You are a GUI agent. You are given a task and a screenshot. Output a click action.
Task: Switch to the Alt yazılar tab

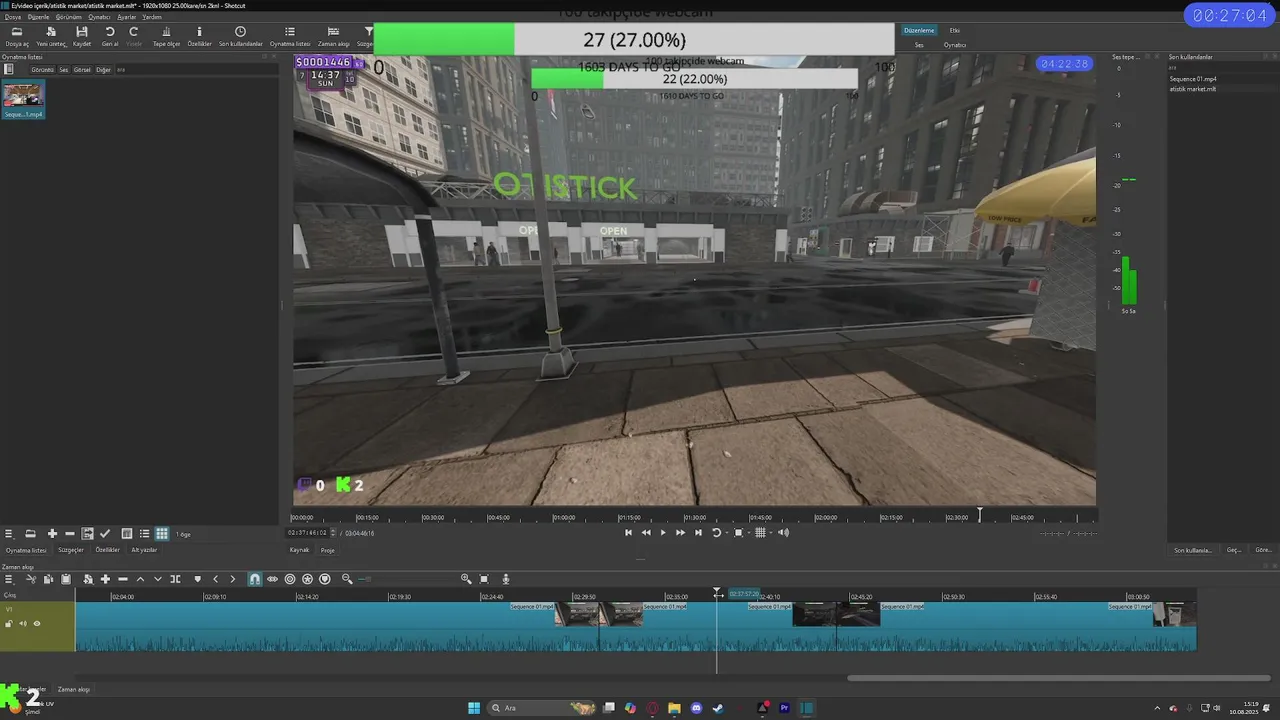(145, 550)
